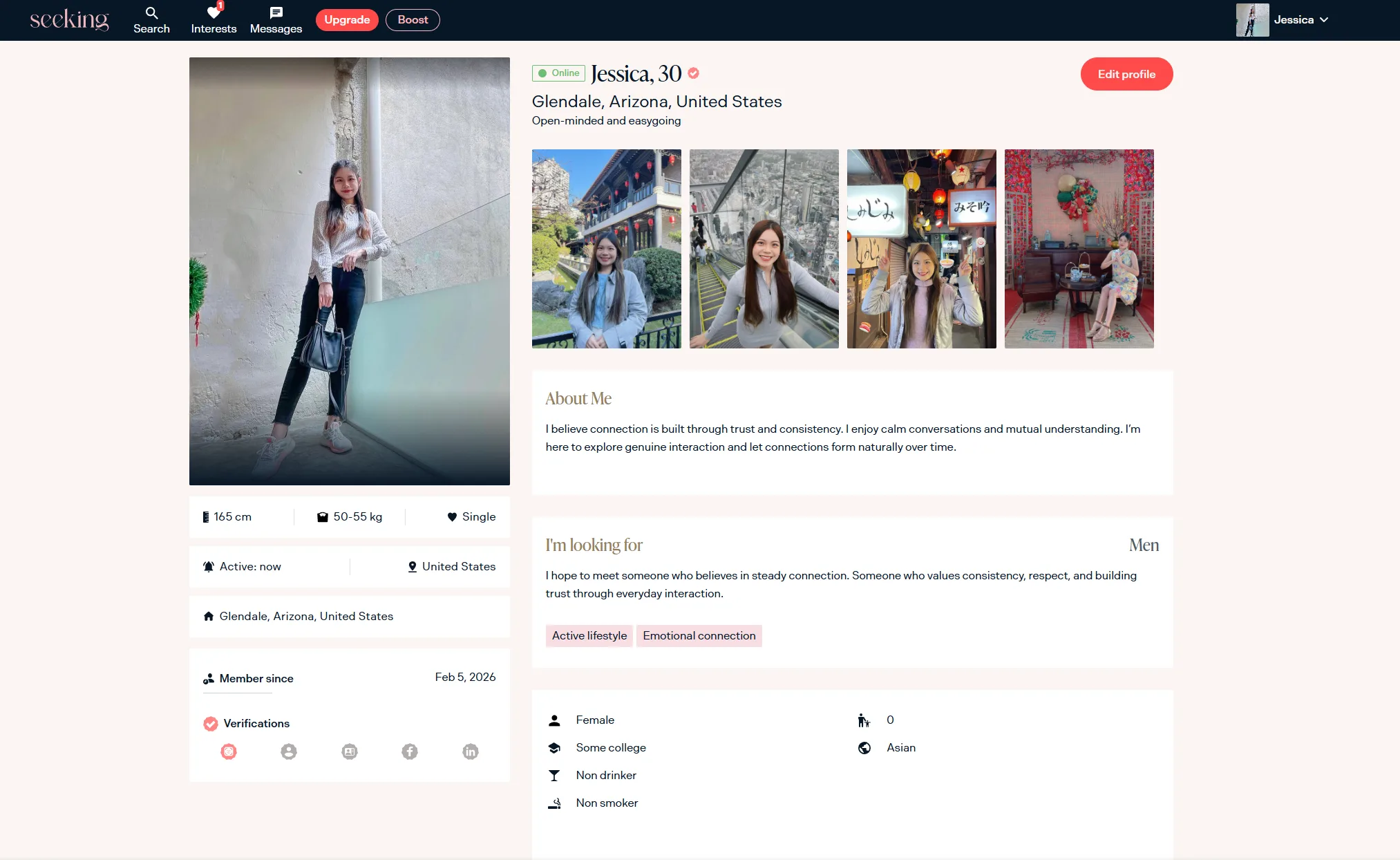This screenshot has width=1400, height=860.
Task: Open the red tea room photo thumbnail
Action: point(1079,249)
